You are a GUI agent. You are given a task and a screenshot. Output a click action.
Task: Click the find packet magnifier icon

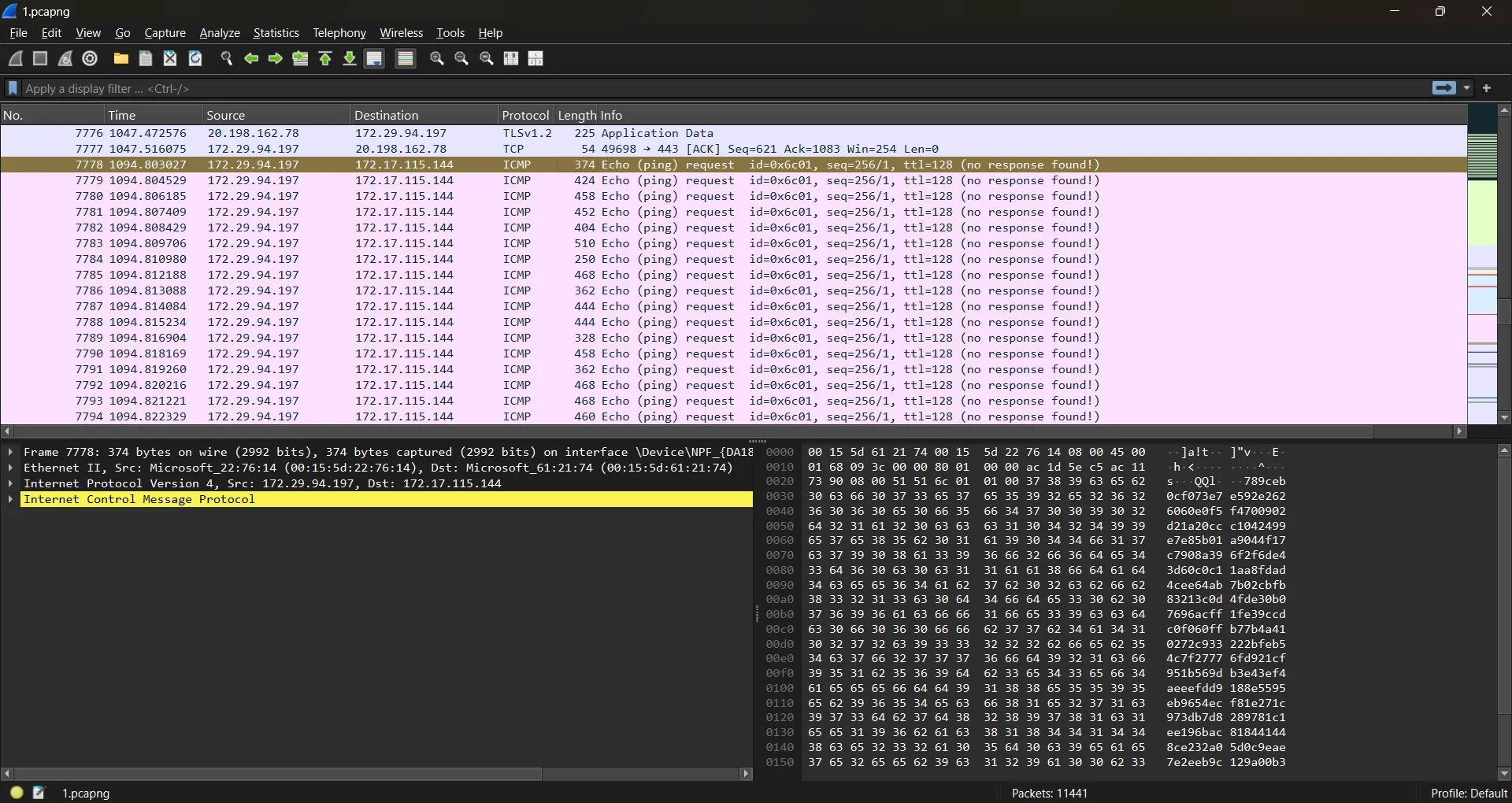click(x=227, y=58)
